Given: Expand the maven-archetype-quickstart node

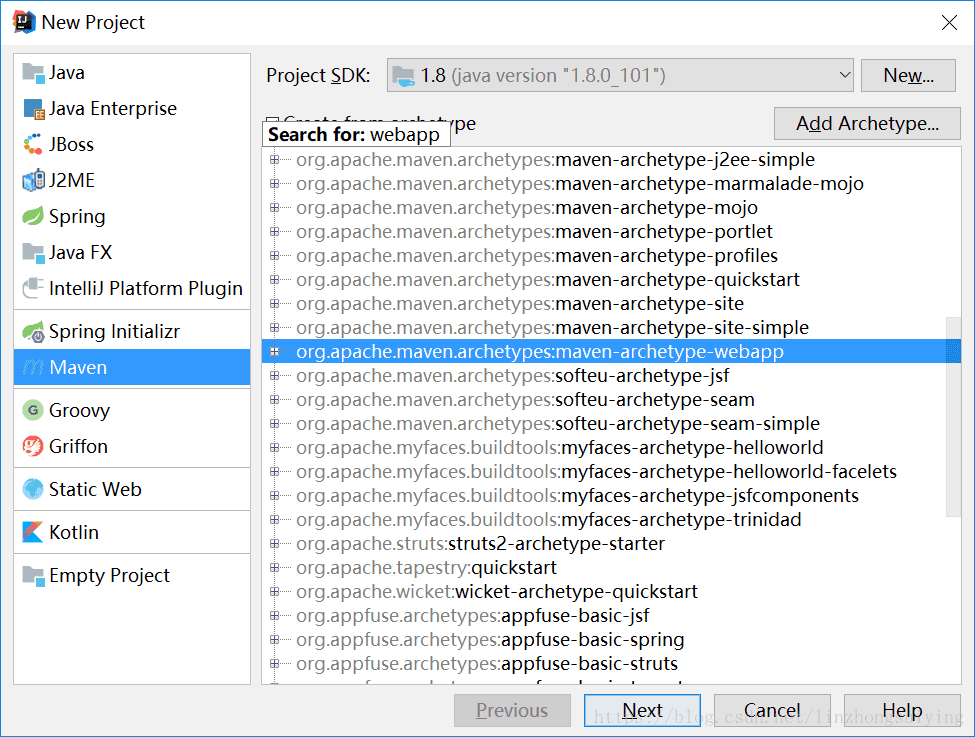Looking at the screenshot, I should click(274, 280).
